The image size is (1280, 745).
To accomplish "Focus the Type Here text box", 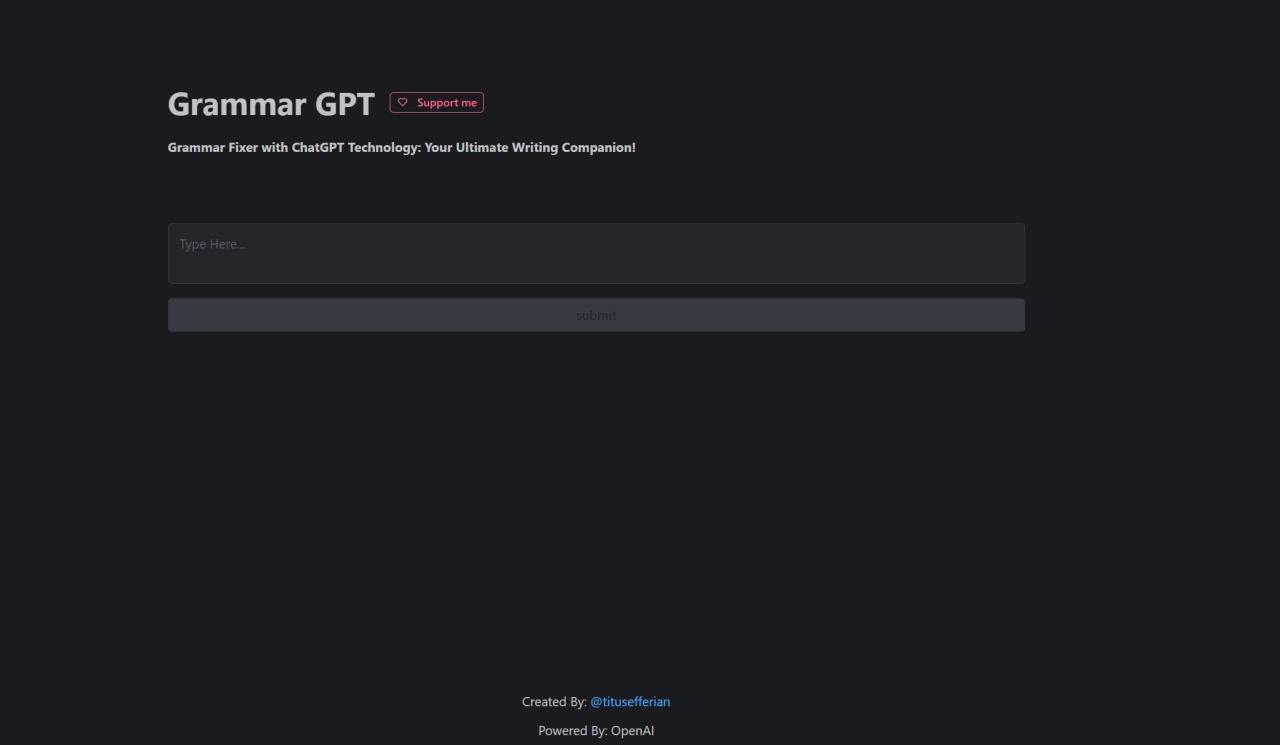I will coord(596,253).
